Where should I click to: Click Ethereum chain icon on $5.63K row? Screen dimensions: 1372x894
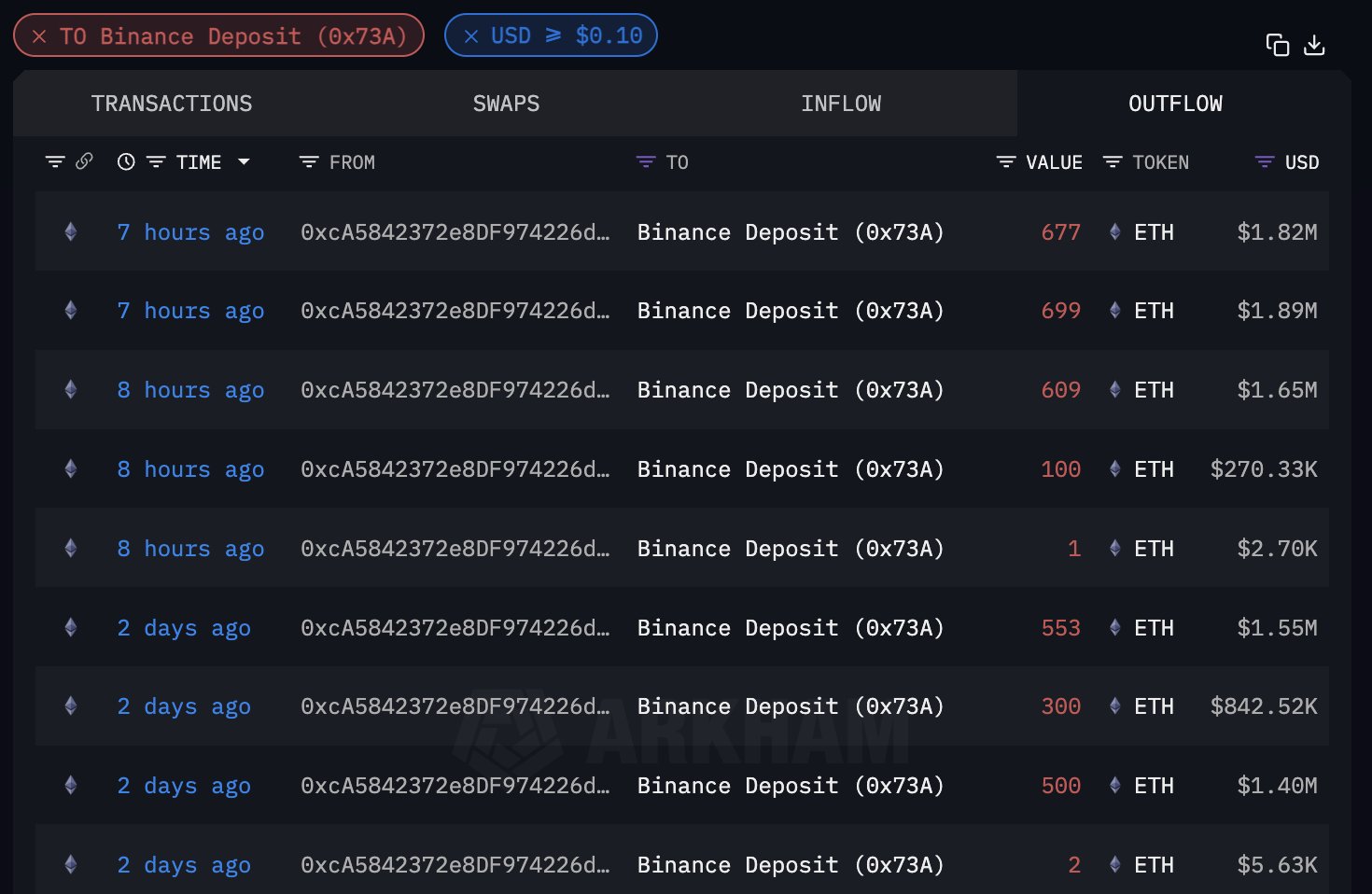[x=71, y=864]
